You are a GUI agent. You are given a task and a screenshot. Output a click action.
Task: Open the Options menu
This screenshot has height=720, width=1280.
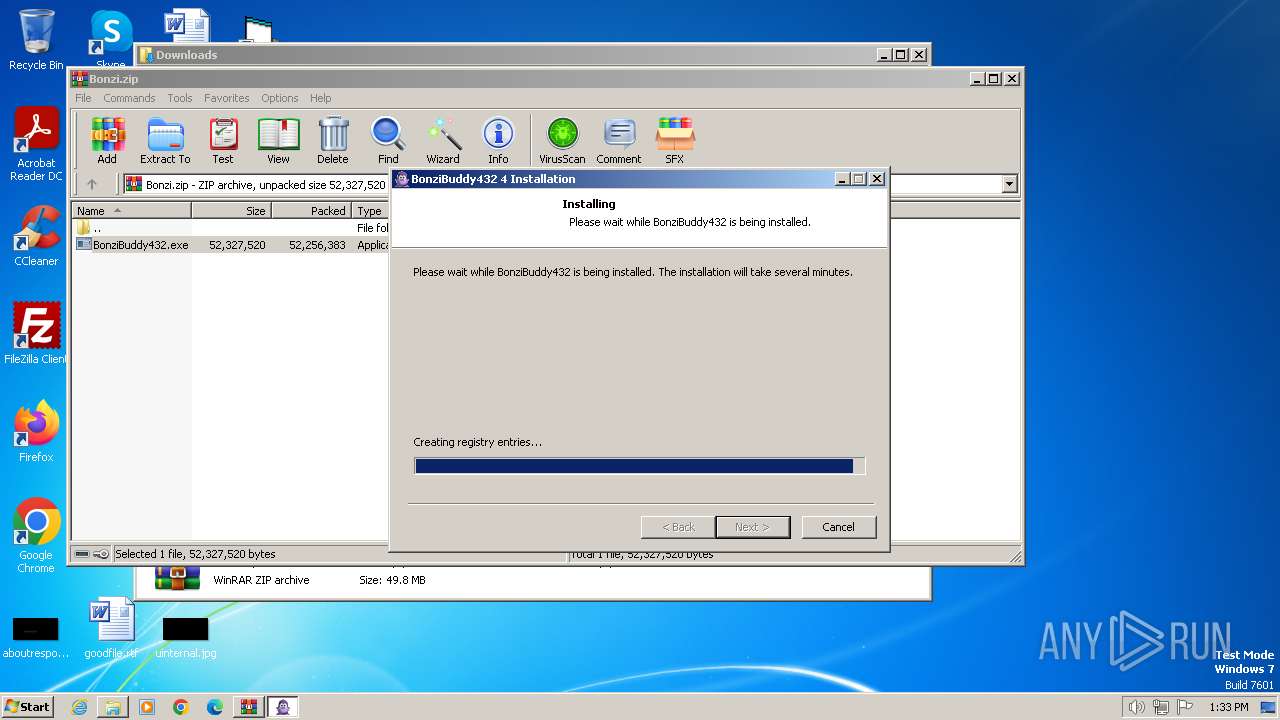280,98
